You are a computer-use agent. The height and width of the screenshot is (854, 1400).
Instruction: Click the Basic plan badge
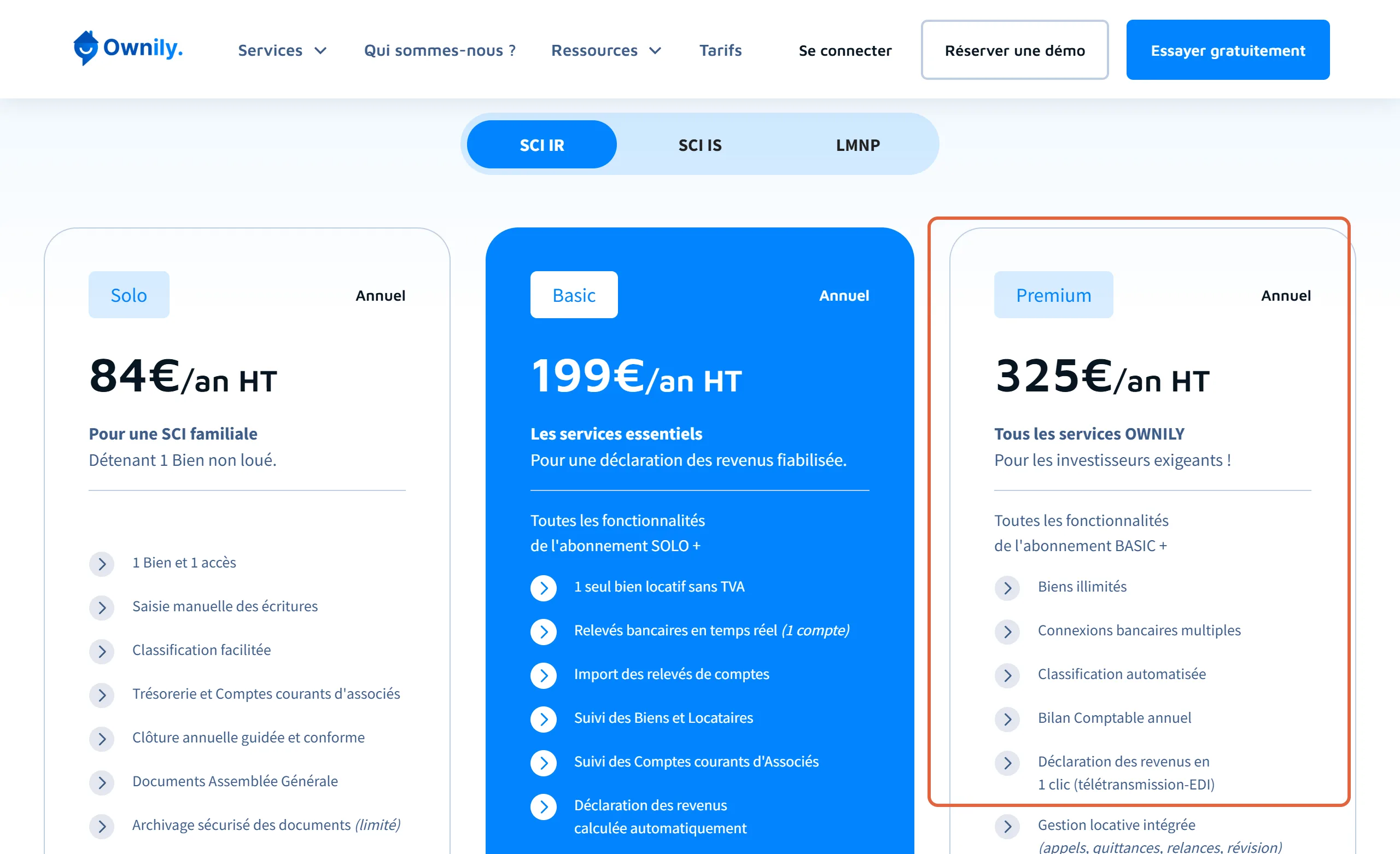coord(574,295)
